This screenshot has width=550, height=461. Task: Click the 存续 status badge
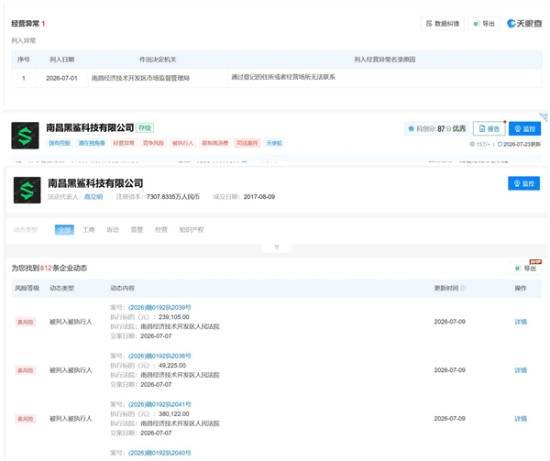point(145,128)
